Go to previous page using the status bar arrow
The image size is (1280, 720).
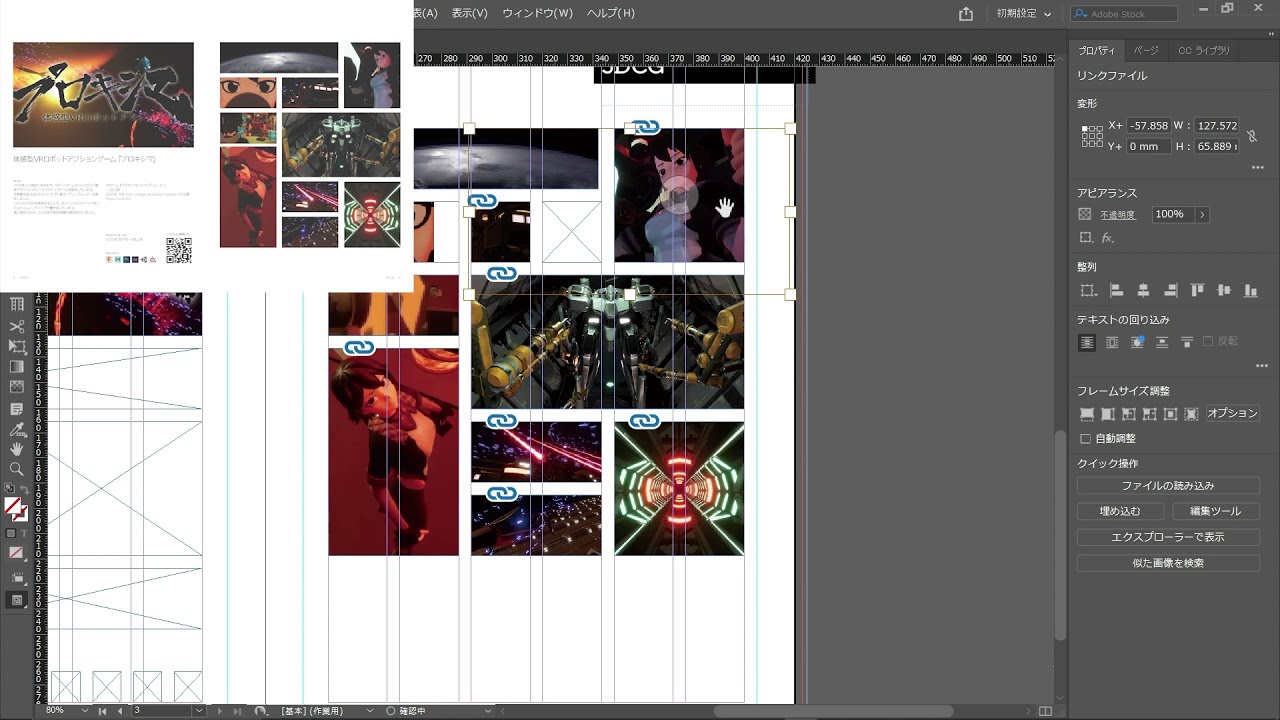(x=120, y=711)
